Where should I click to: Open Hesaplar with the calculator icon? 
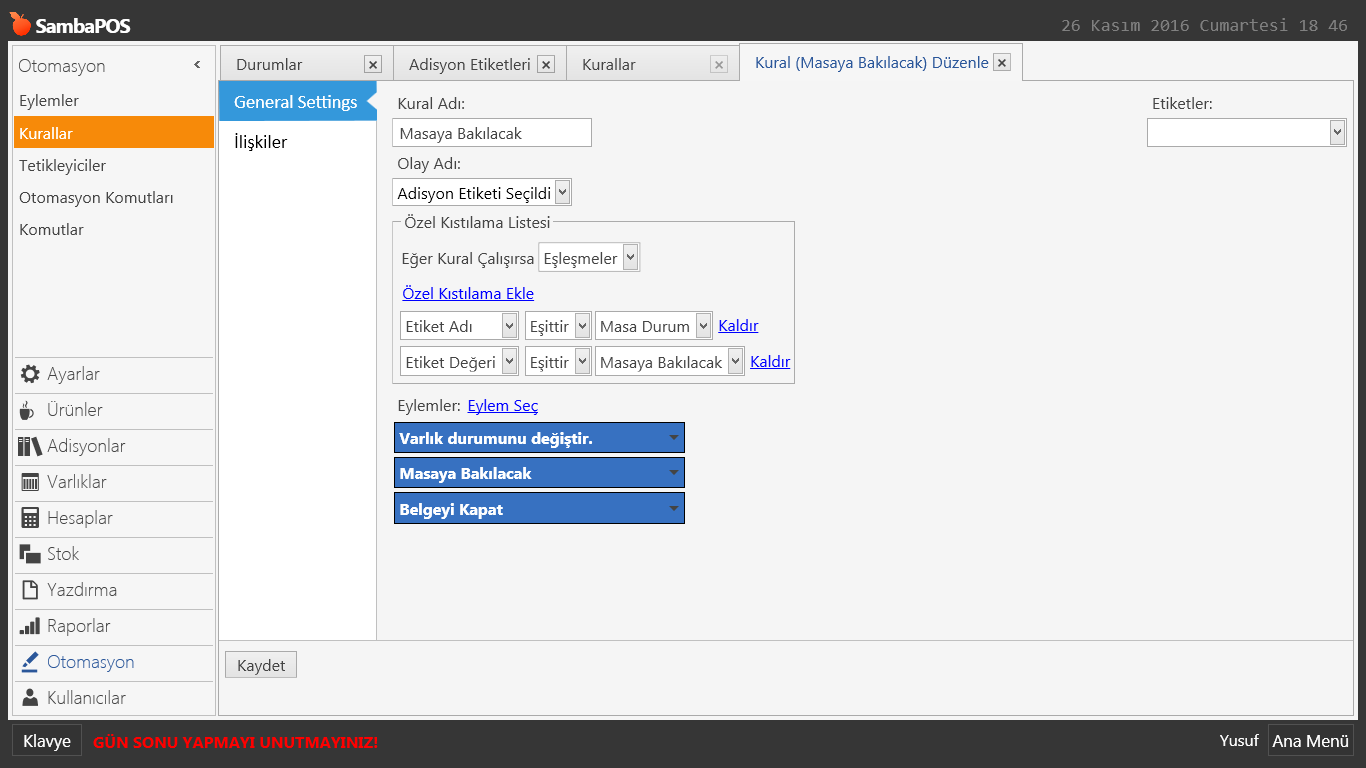pos(30,518)
